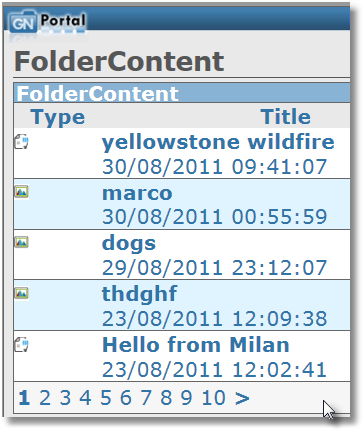
Task: Open the Hello from Milan entry
Action: click(x=196, y=344)
